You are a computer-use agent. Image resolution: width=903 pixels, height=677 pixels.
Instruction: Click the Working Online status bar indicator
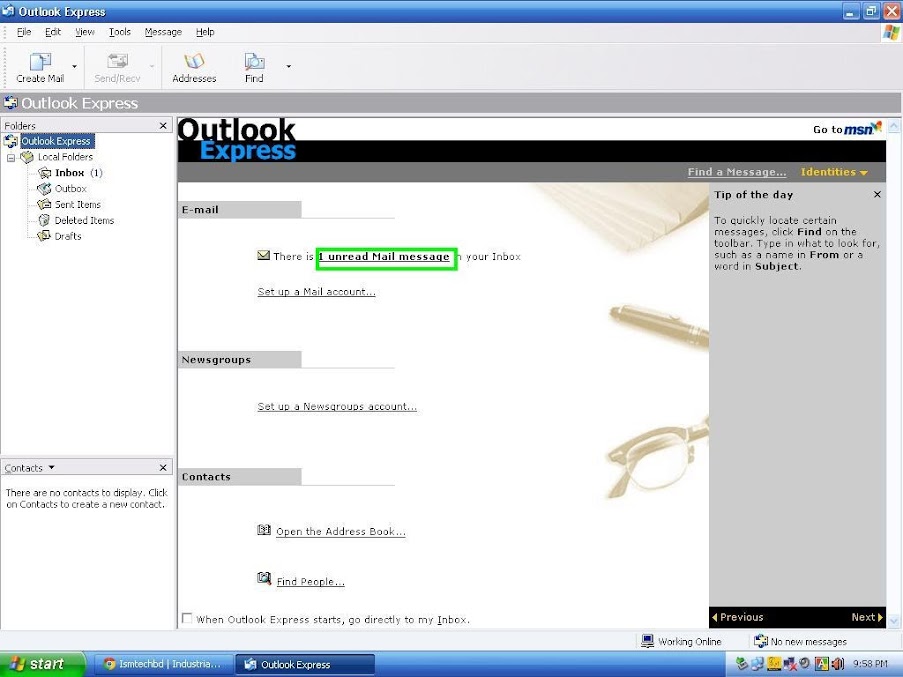pyautogui.click(x=682, y=641)
